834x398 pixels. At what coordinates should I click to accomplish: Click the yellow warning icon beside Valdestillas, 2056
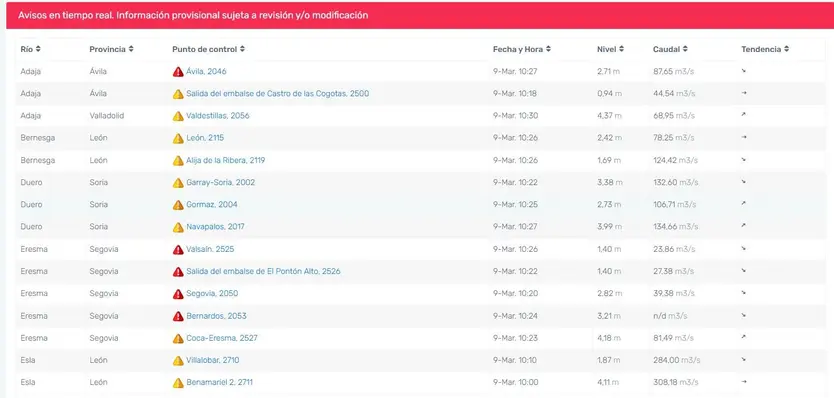[x=178, y=116]
